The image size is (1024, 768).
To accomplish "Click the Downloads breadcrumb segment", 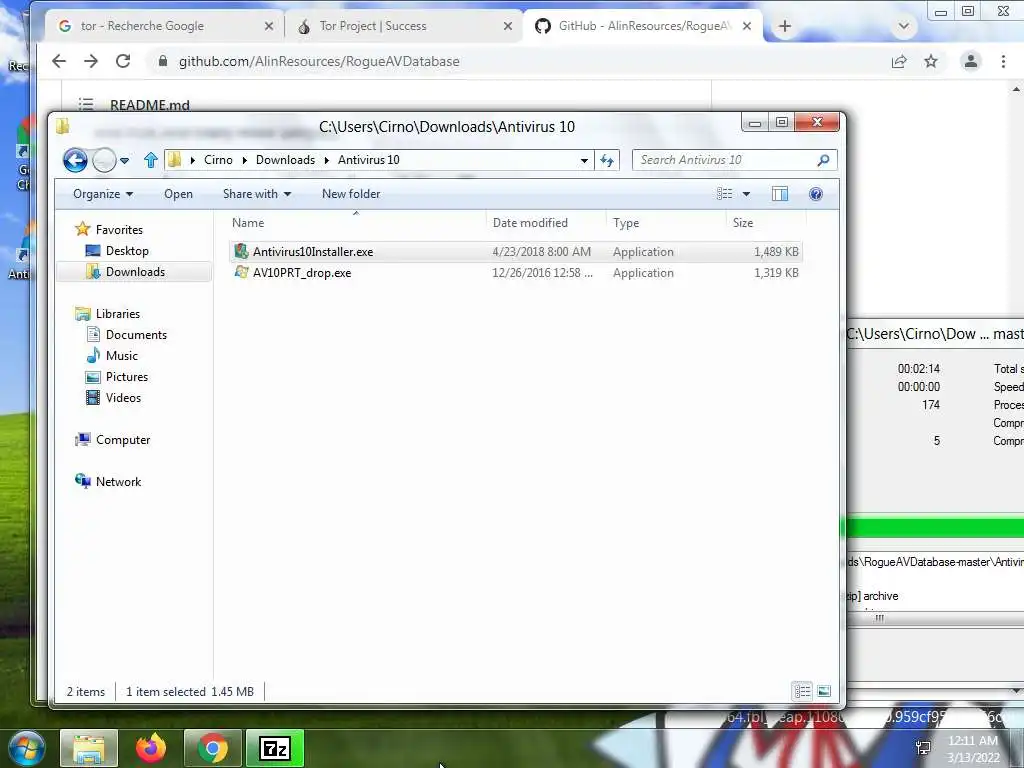I will [x=285, y=160].
